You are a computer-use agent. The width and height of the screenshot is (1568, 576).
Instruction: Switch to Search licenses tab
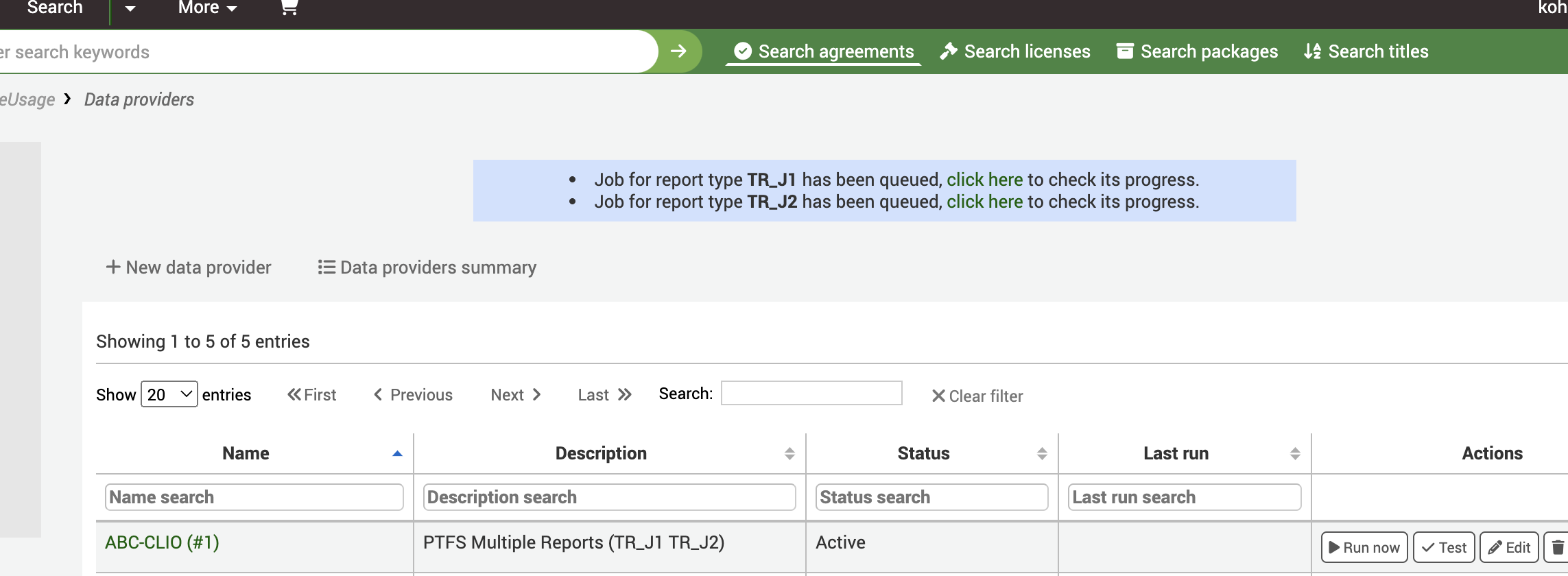click(1015, 51)
